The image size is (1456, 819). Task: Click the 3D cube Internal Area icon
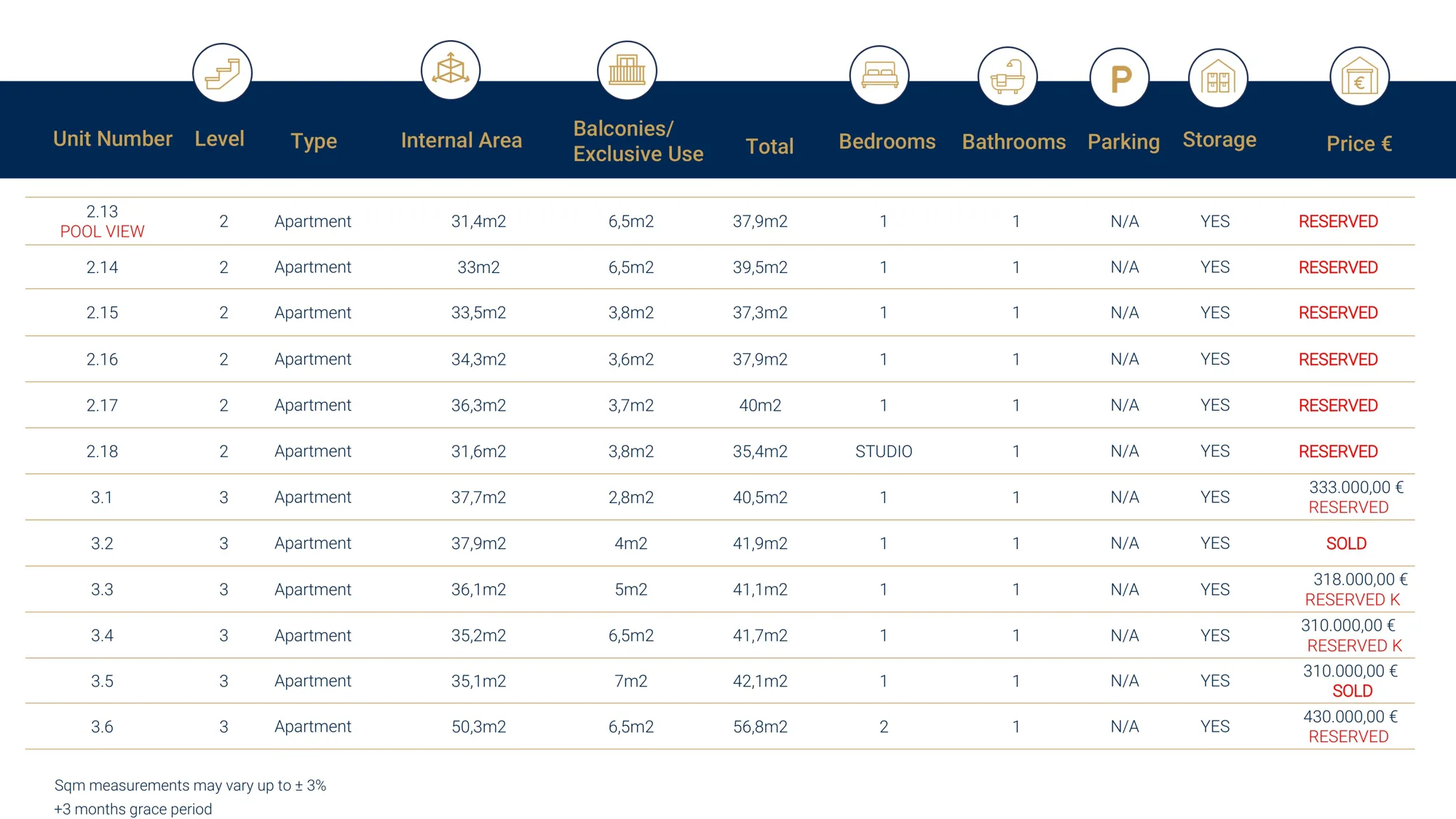[451, 71]
